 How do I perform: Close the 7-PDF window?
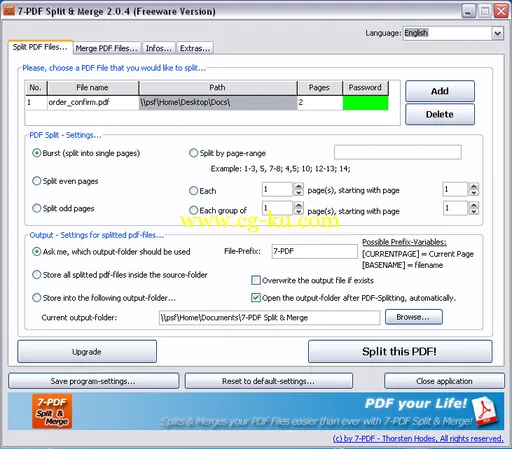click(x=501, y=11)
